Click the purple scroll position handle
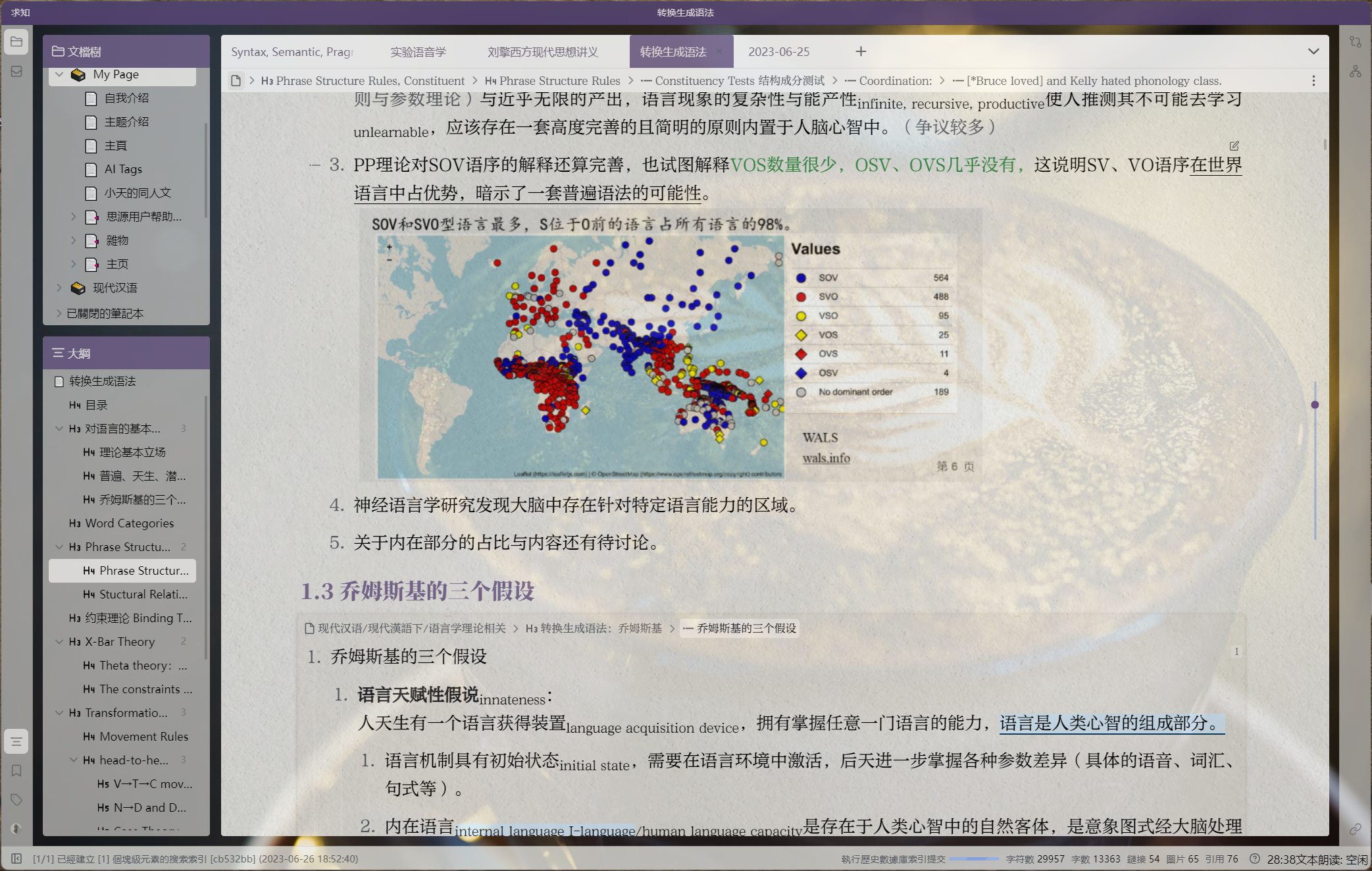Image resolution: width=1372 pixels, height=871 pixels. coord(1315,405)
